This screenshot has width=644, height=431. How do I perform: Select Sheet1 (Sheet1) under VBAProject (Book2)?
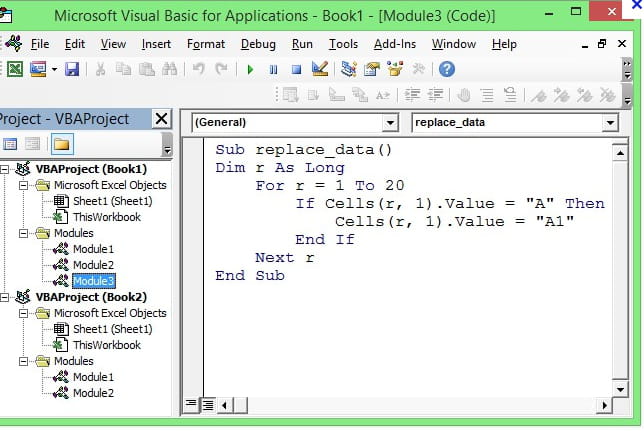pos(113,330)
